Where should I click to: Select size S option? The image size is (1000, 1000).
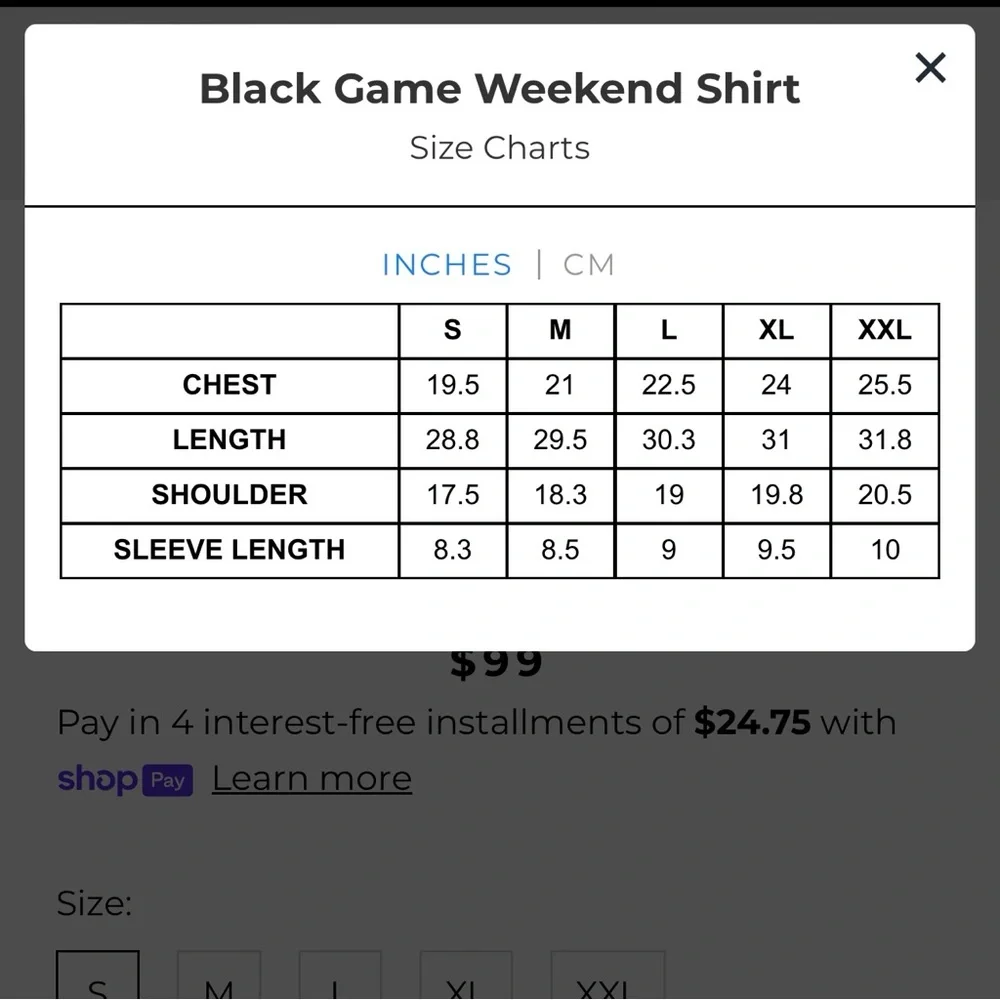click(98, 974)
